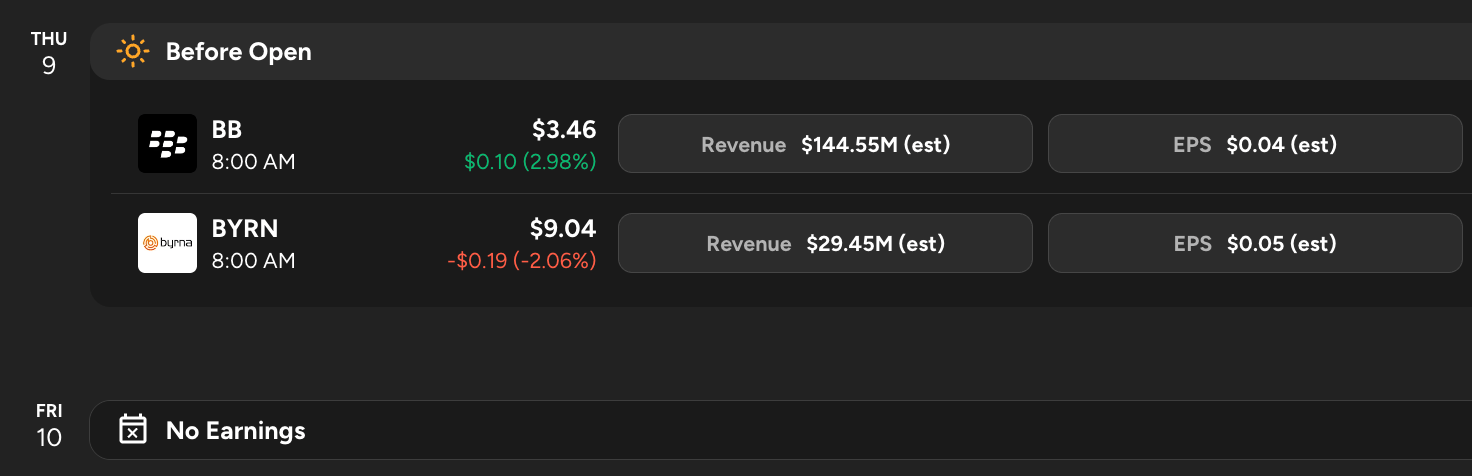Select BYRN Revenue $29.45M estimate box
This screenshot has height=476, width=1472.
pos(825,243)
